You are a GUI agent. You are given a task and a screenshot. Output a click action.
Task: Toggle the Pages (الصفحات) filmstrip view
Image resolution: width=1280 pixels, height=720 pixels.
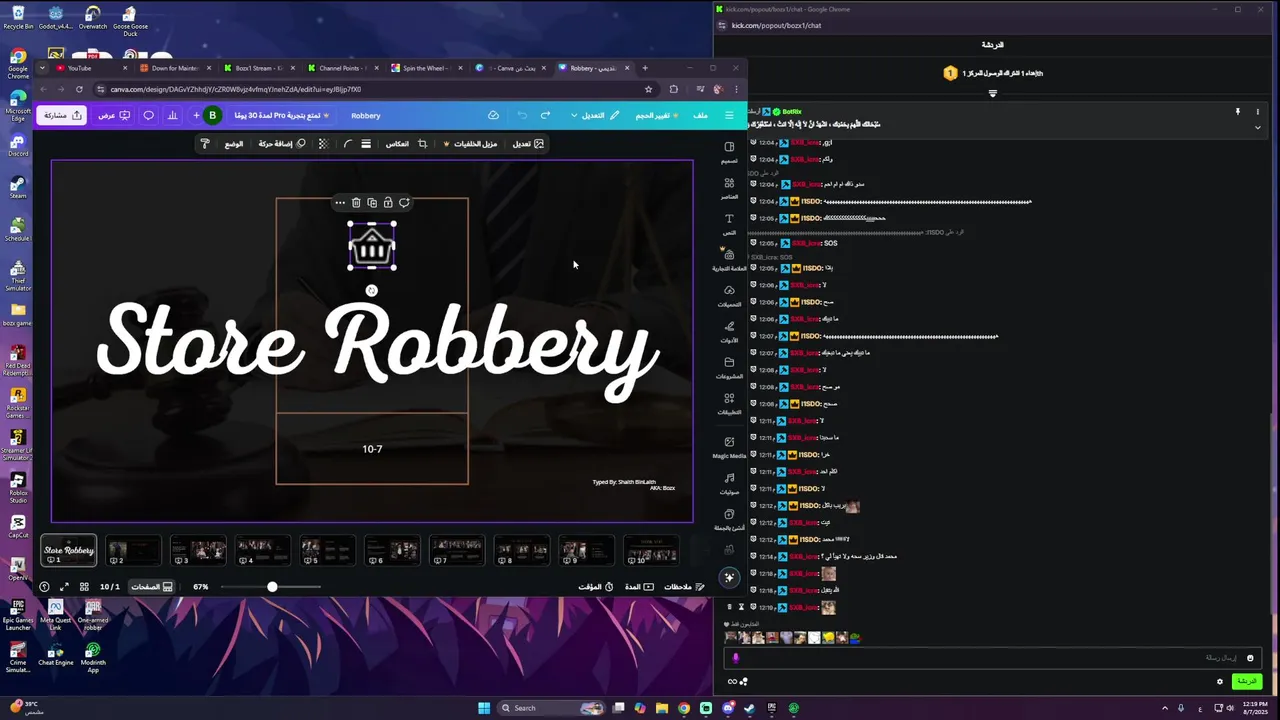(x=154, y=587)
